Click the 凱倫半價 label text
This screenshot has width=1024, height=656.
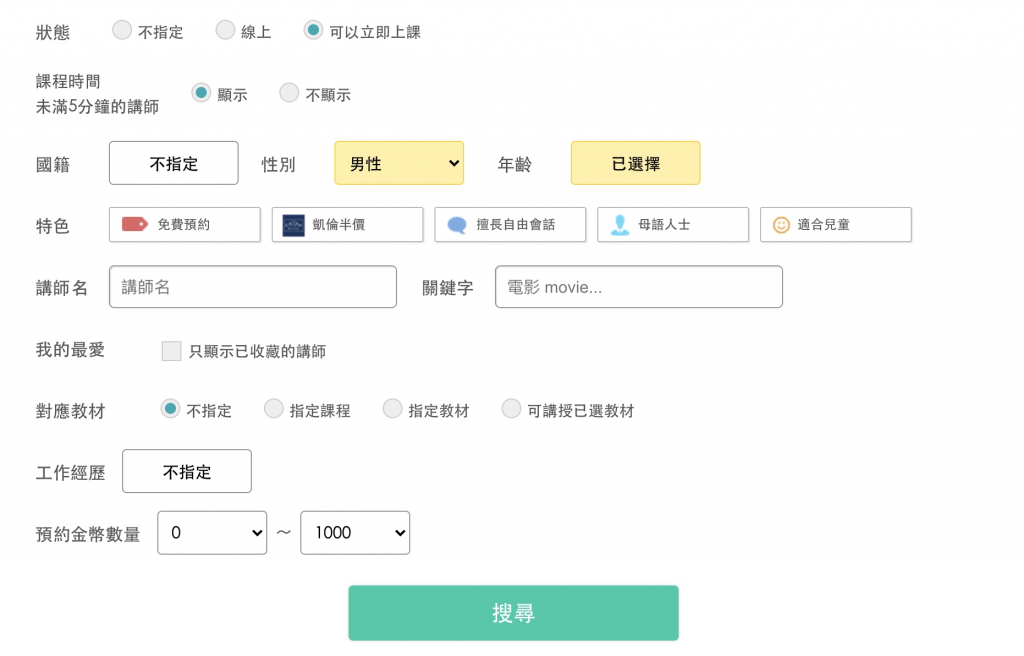click(339, 225)
